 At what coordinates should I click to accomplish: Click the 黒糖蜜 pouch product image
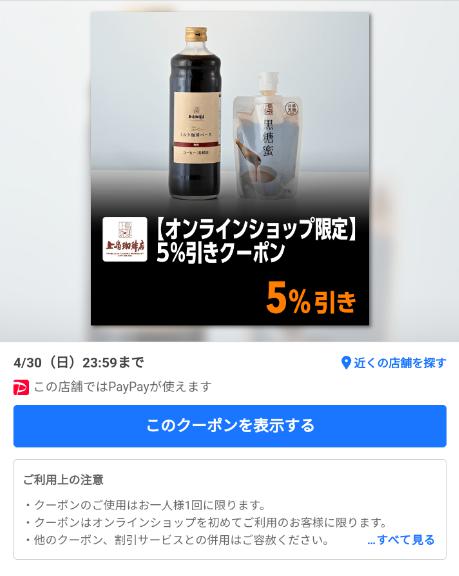pos(266,135)
